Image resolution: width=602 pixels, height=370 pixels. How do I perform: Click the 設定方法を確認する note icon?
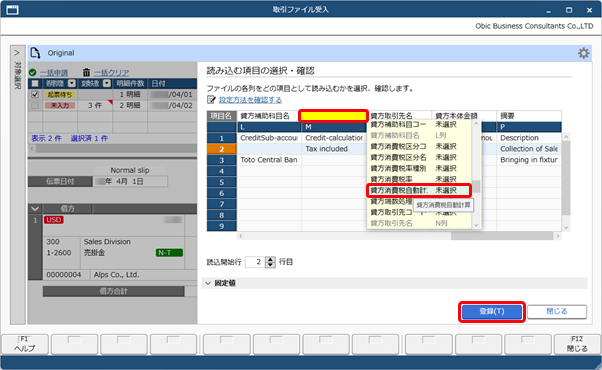(x=211, y=100)
